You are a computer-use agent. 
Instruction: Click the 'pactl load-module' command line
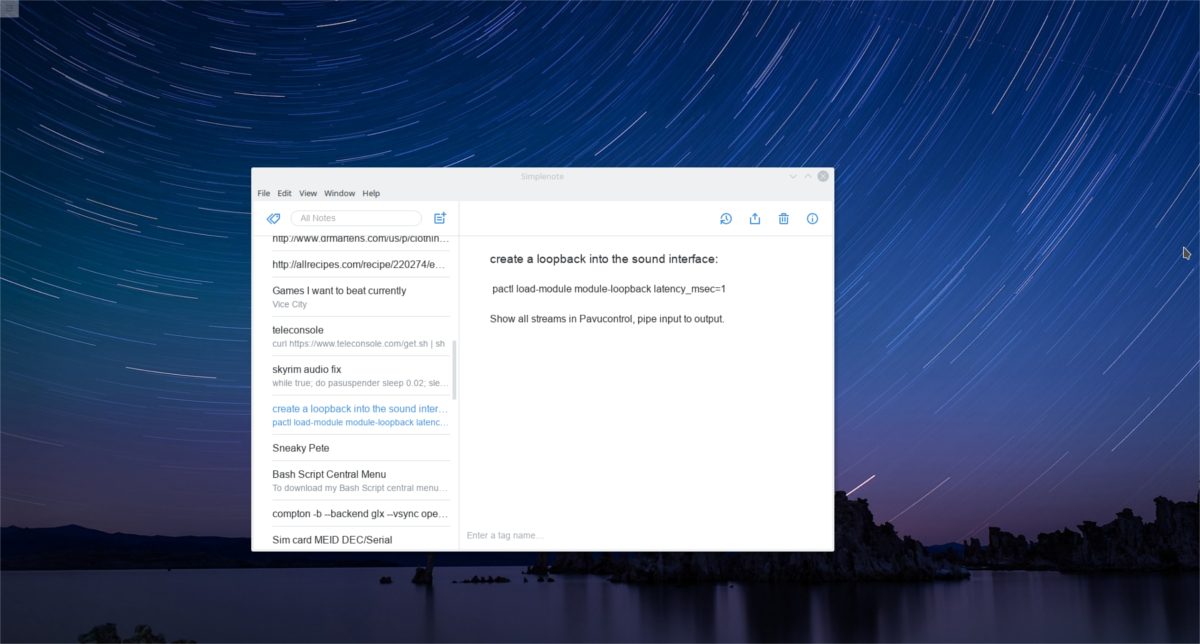point(608,289)
